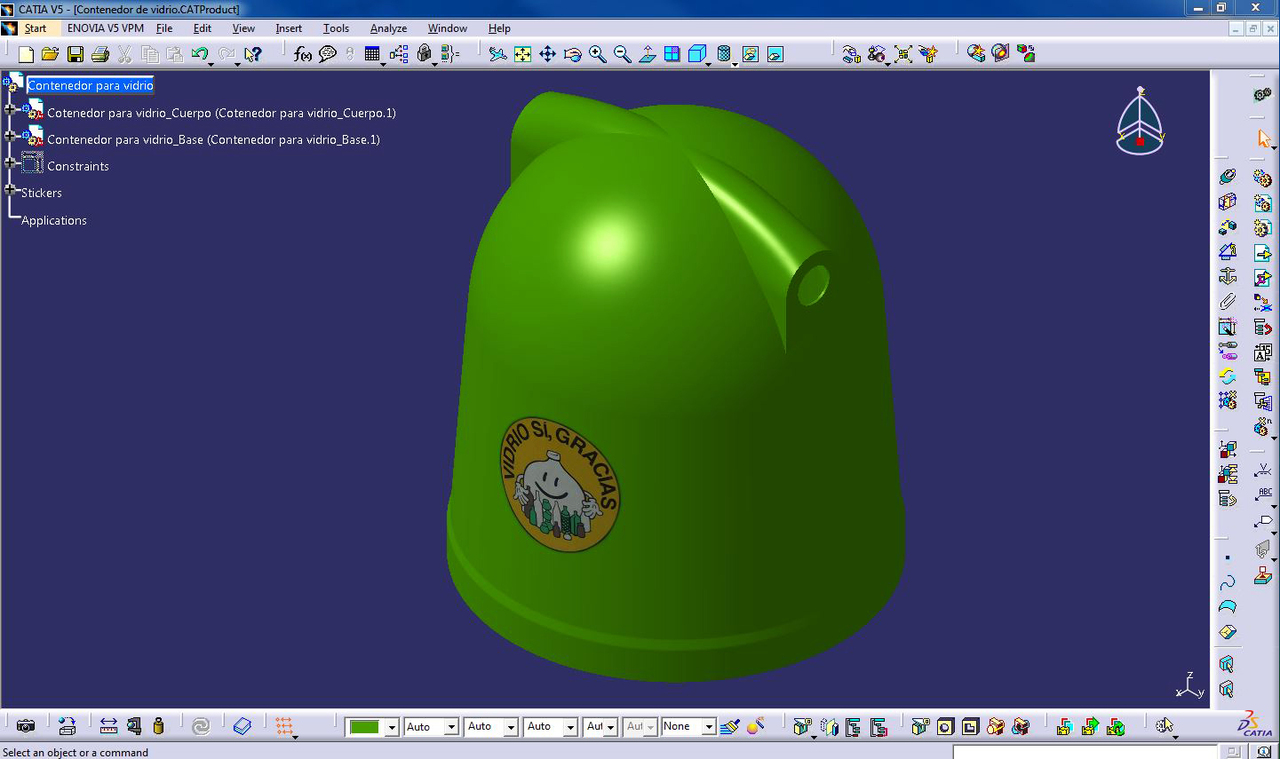Expand the Contenedor para vidrio_Cuerpo node
This screenshot has width=1280, height=759.
pyautogui.click(x=11, y=109)
